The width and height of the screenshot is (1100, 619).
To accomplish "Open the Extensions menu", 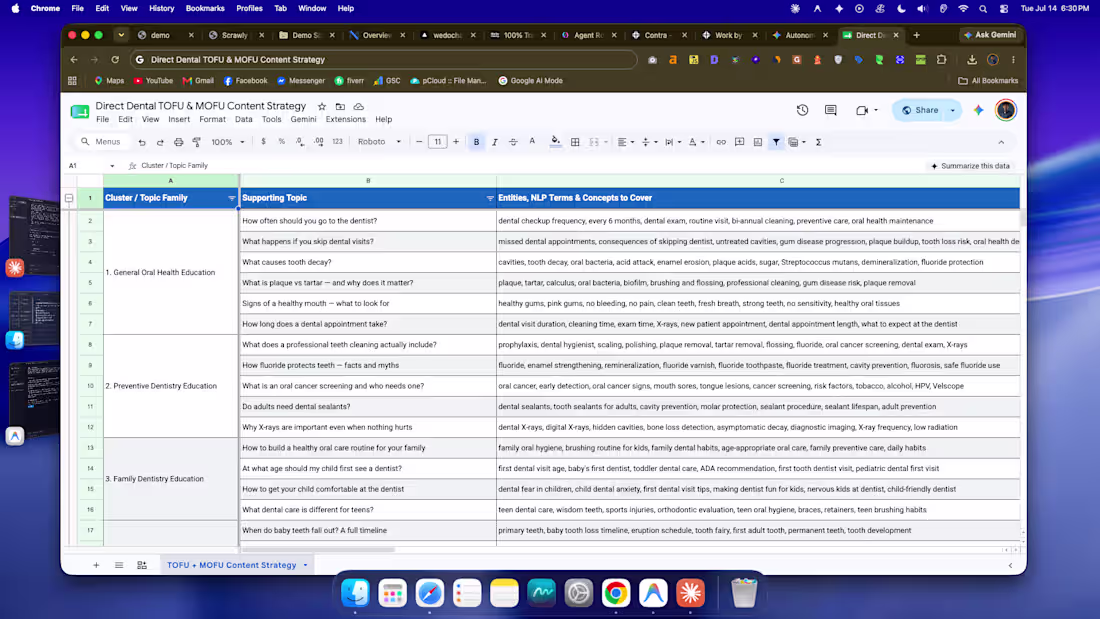I will coord(345,119).
